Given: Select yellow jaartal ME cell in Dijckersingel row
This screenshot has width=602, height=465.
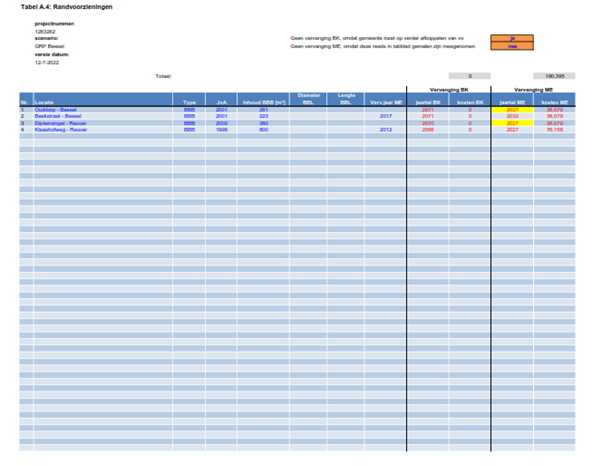Looking at the screenshot, I should pos(511,123).
